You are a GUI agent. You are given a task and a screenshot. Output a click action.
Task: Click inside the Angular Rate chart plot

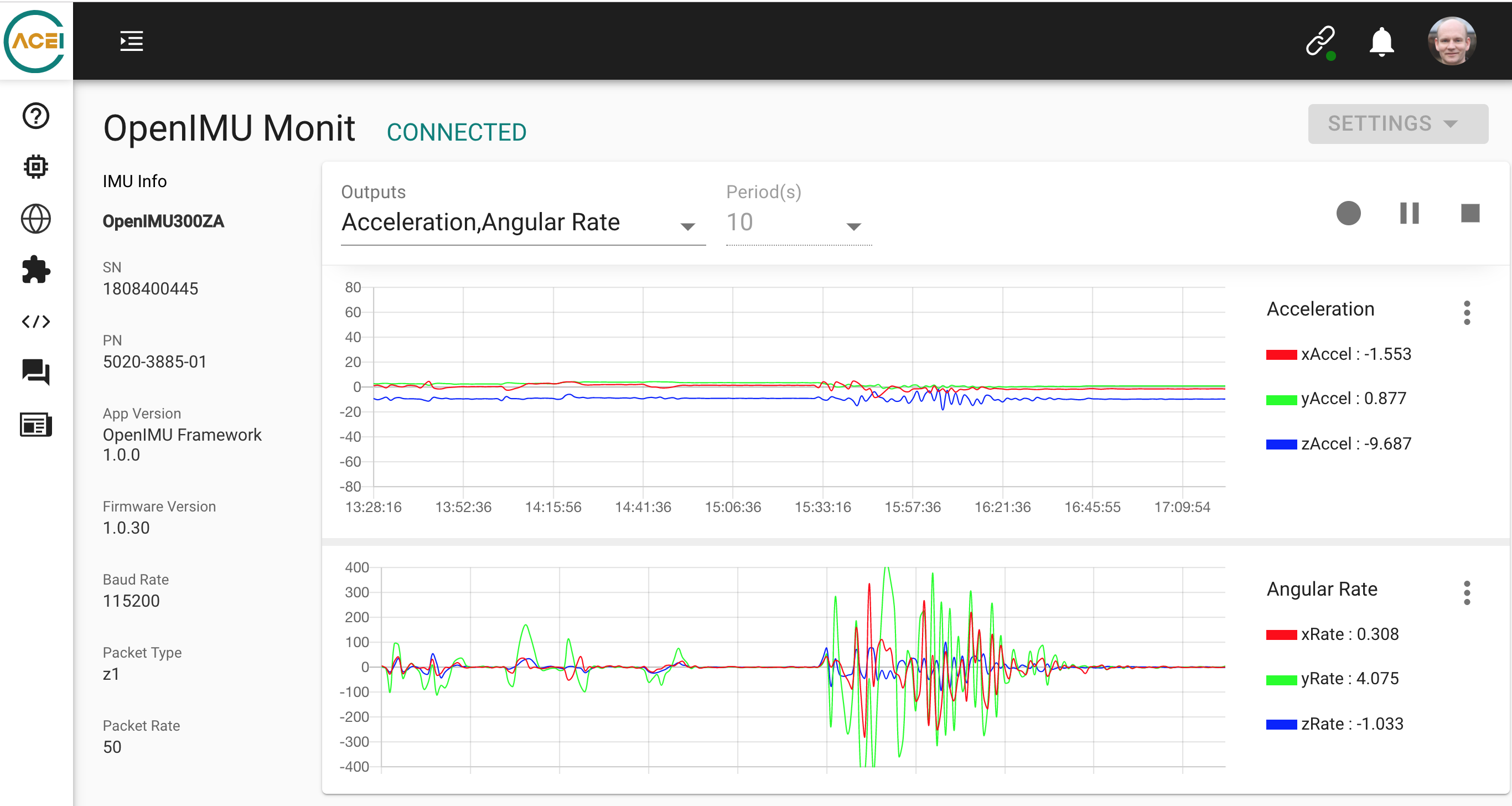803,667
